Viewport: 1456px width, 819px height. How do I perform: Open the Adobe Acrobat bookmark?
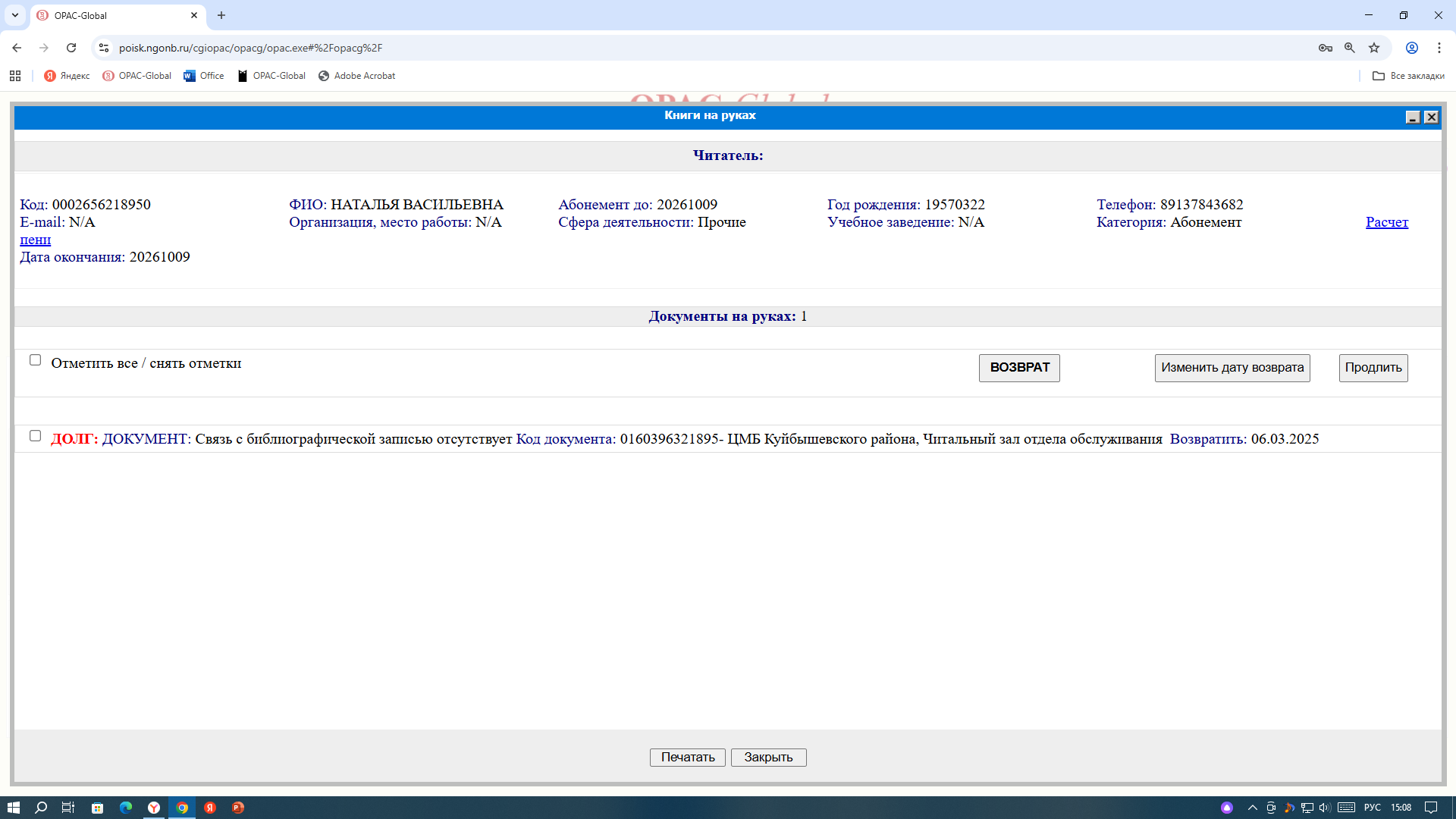coord(356,76)
